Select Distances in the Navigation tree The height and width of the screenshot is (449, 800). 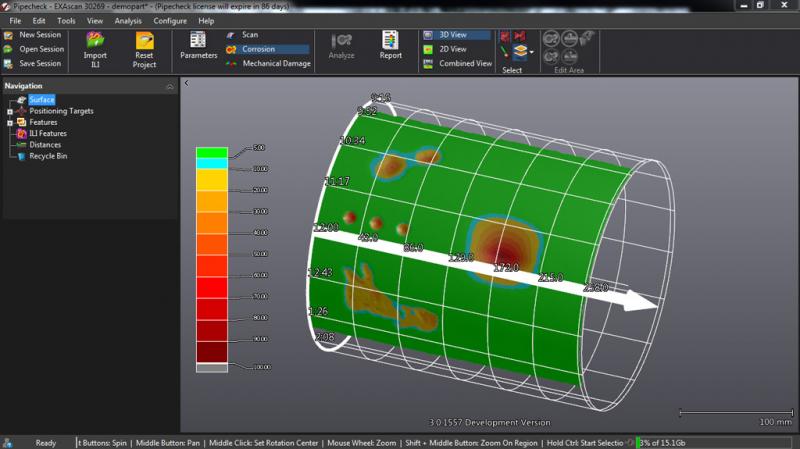point(45,145)
